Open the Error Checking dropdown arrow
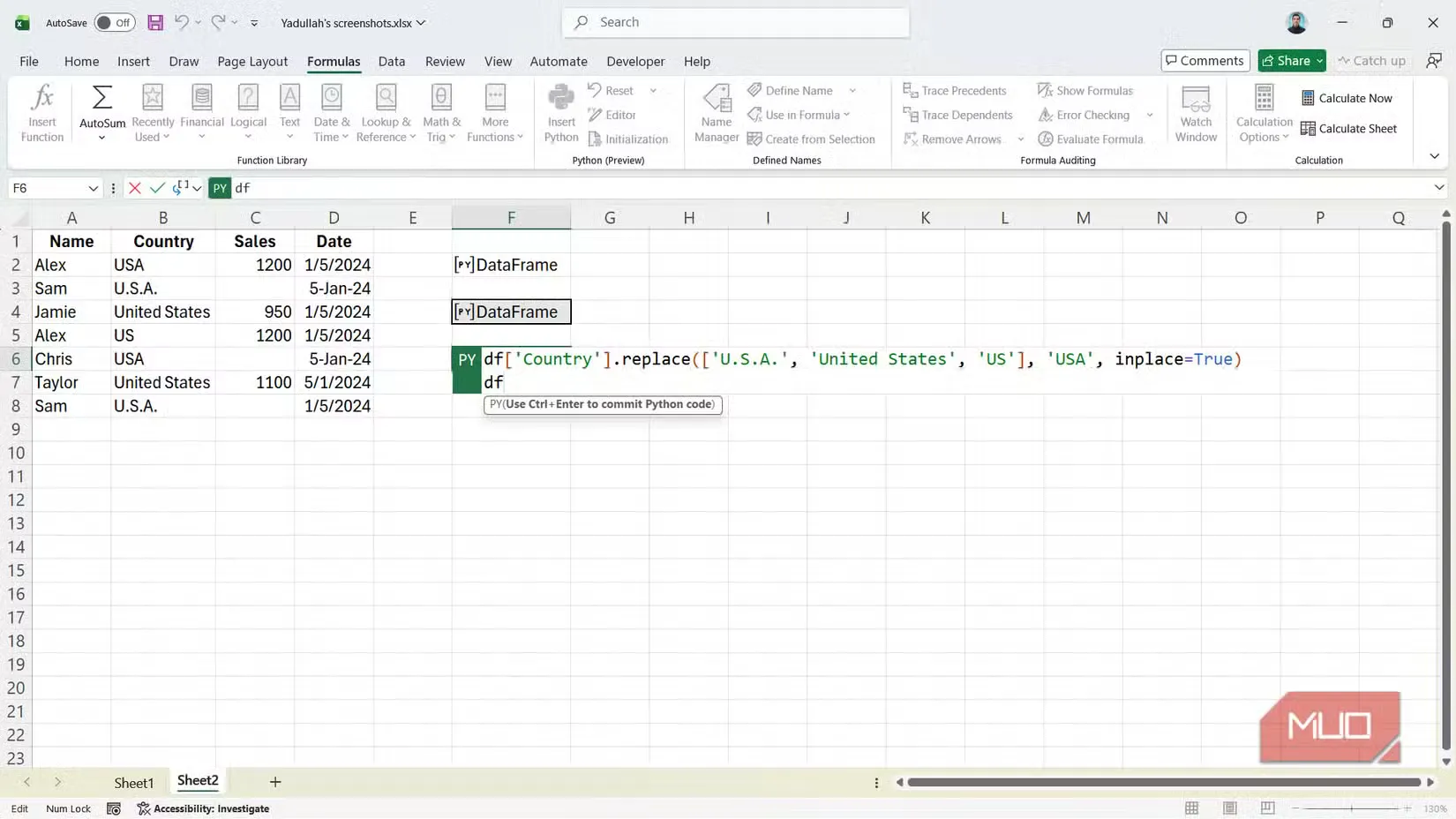 tap(1149, 115)
